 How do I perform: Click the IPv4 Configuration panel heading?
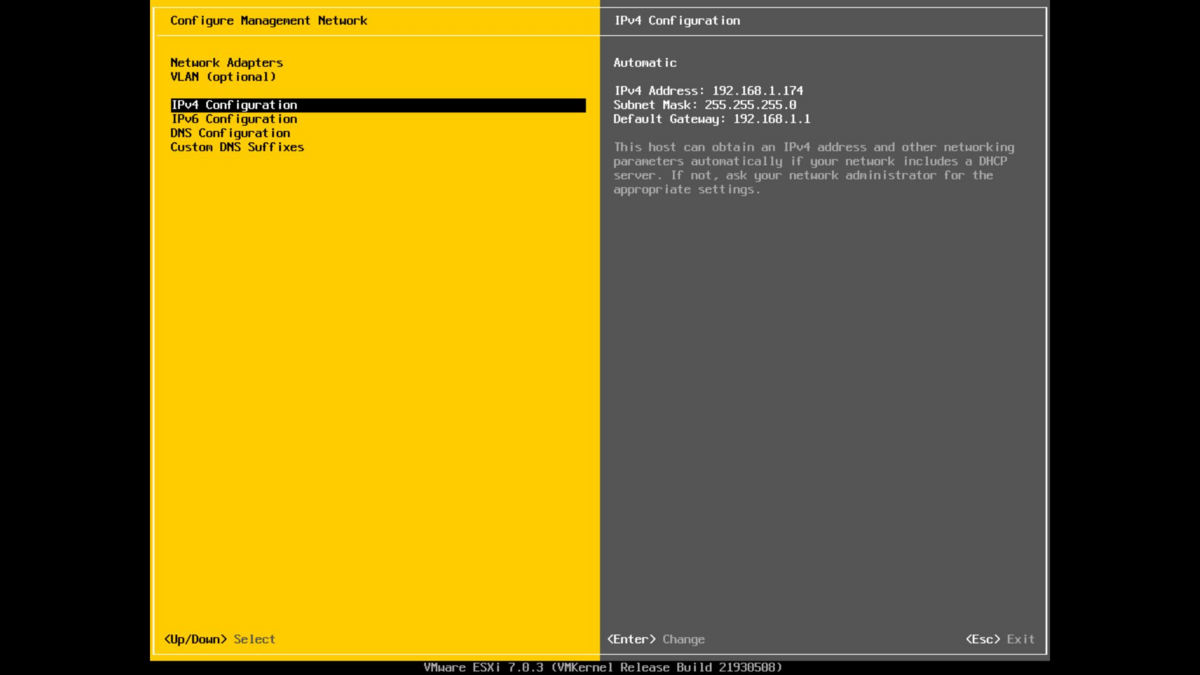(x=677, y=21)
